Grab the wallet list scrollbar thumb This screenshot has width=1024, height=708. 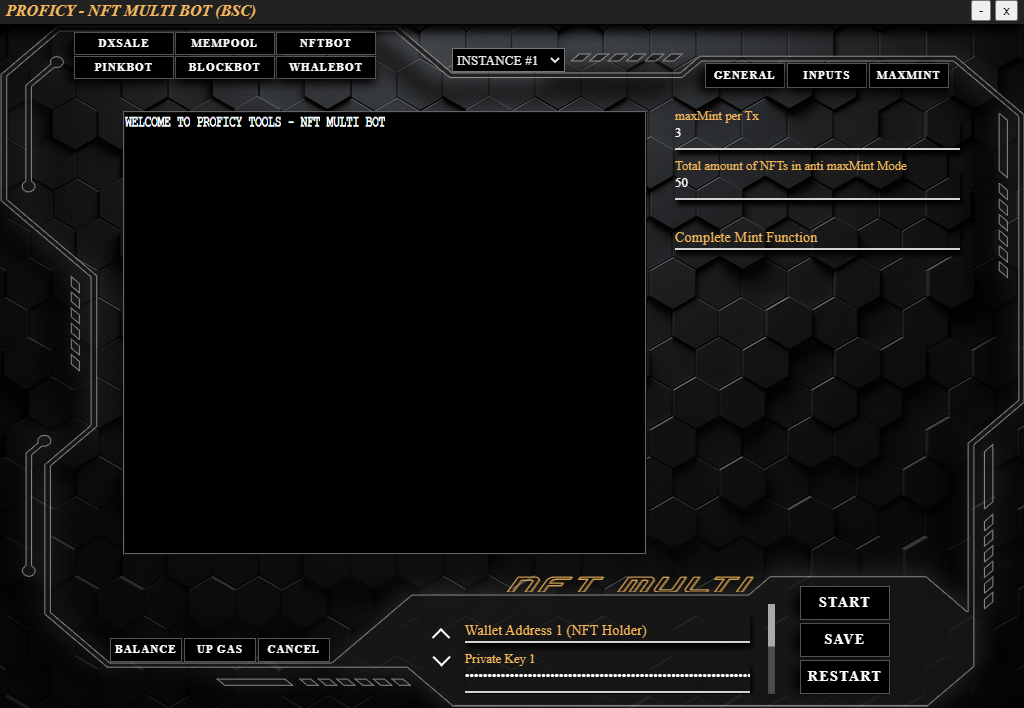click(x=771, y=625)
